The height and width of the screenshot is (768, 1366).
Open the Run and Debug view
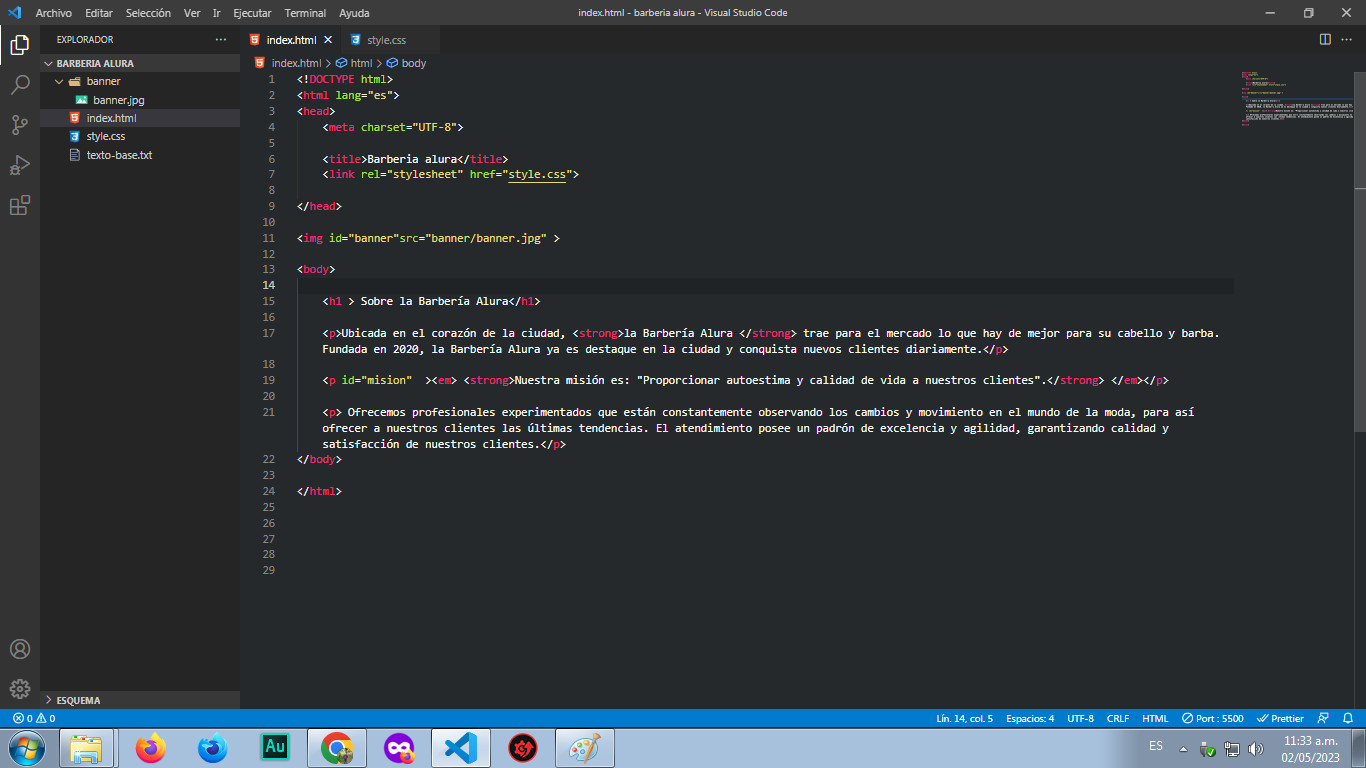click(20, 165)
